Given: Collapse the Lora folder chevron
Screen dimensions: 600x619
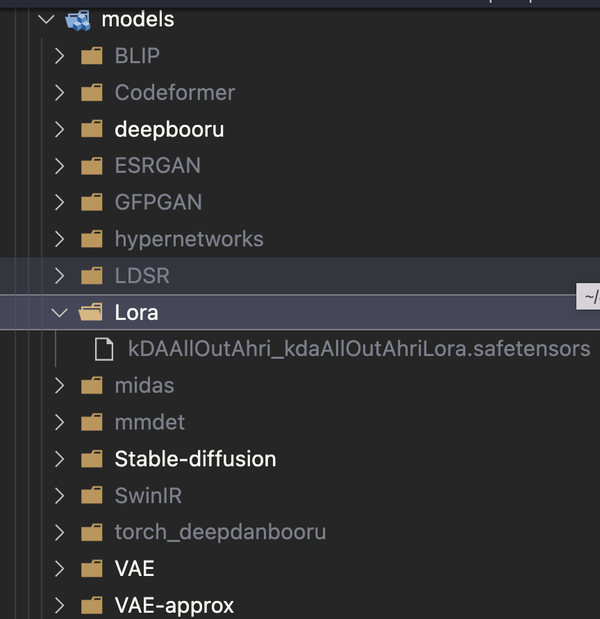Looking at the screenshot, I should (60, 312).
